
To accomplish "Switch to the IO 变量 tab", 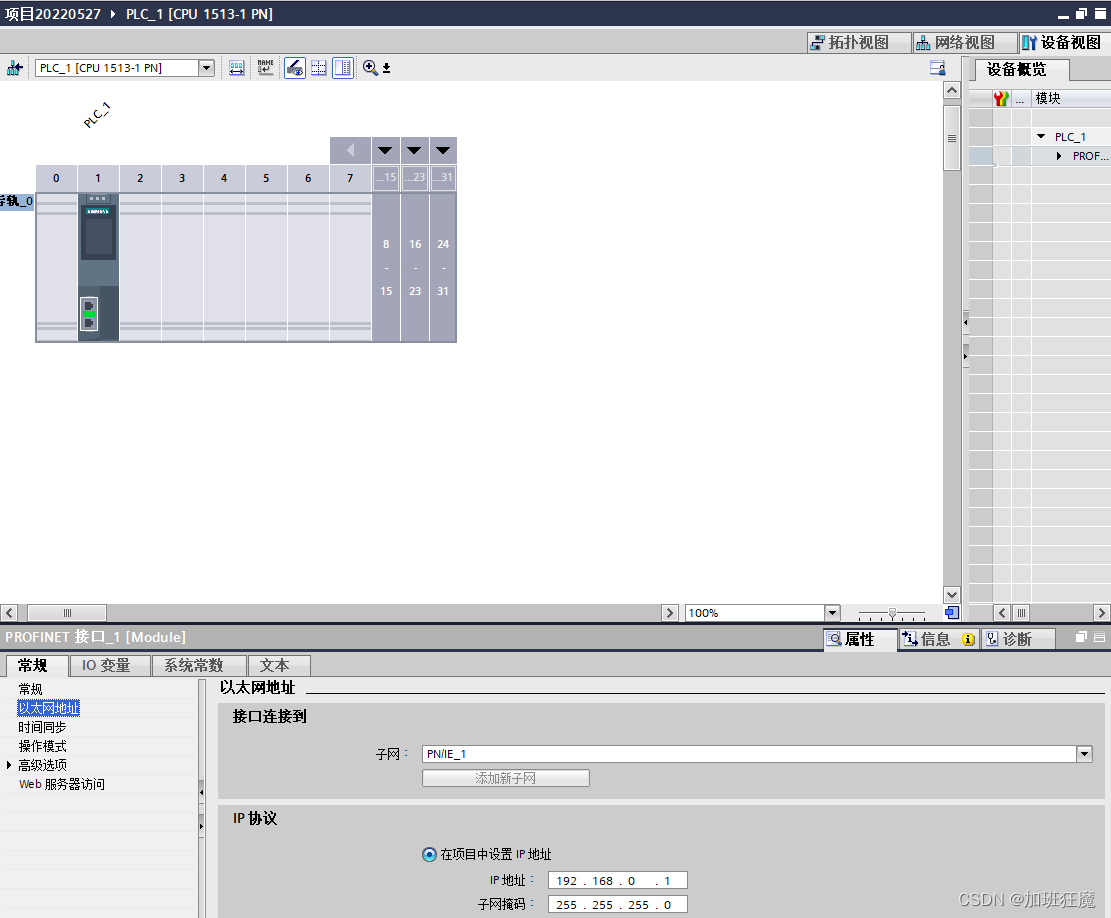I will click(109, 665).
